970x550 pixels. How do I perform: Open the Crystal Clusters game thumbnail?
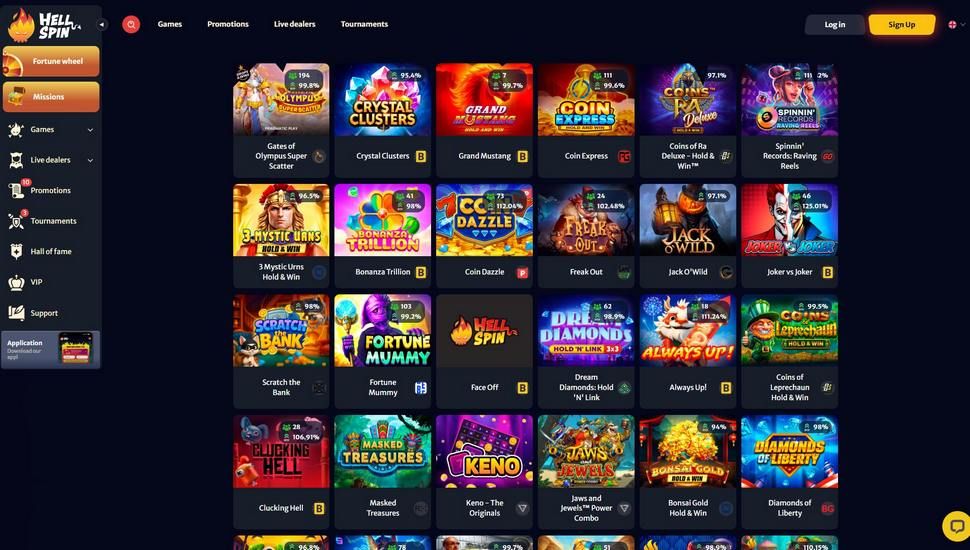[x=382, y=100]
